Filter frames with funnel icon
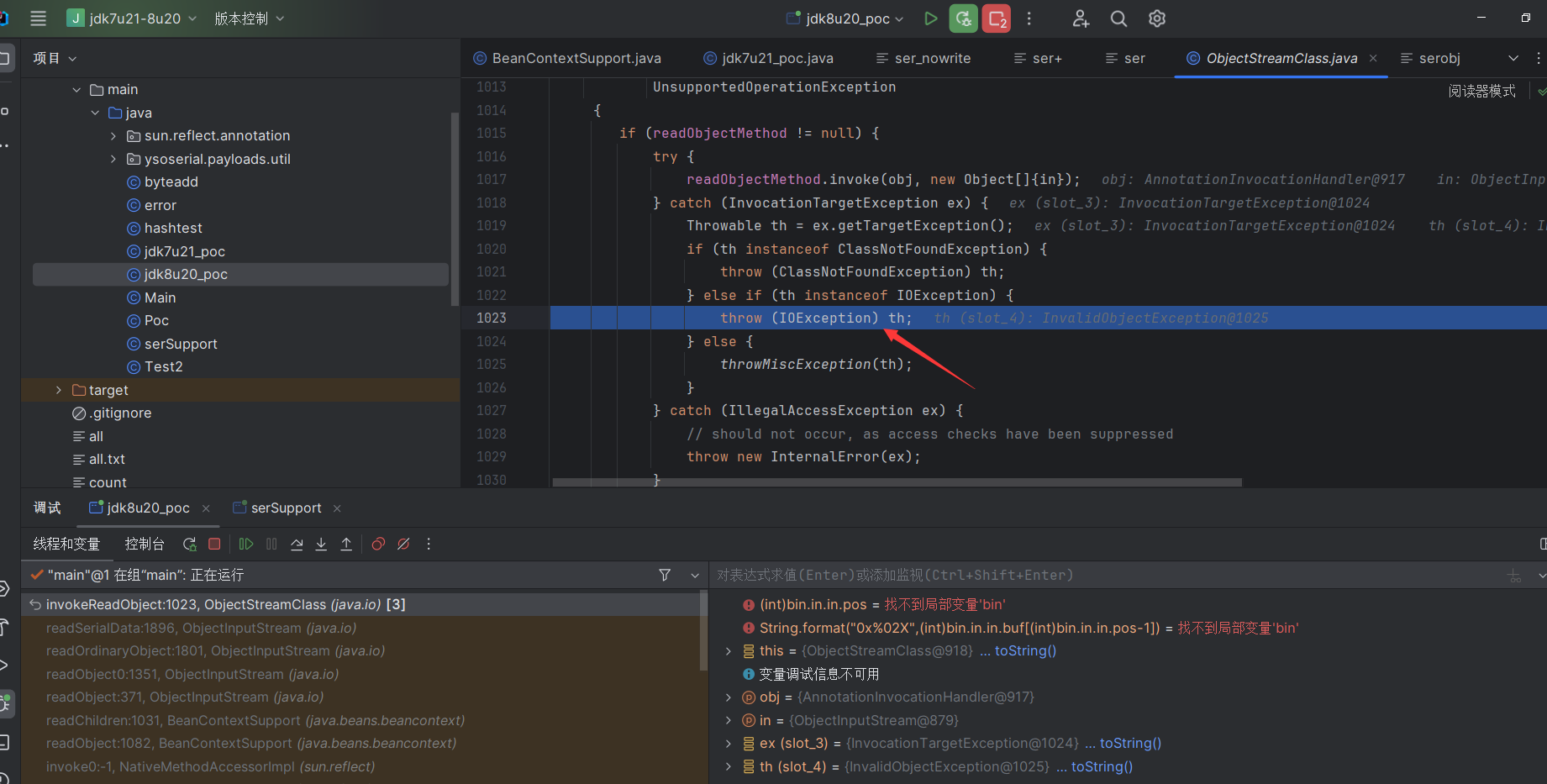This screenshot has height=784, width=1547. click(665, 575)
